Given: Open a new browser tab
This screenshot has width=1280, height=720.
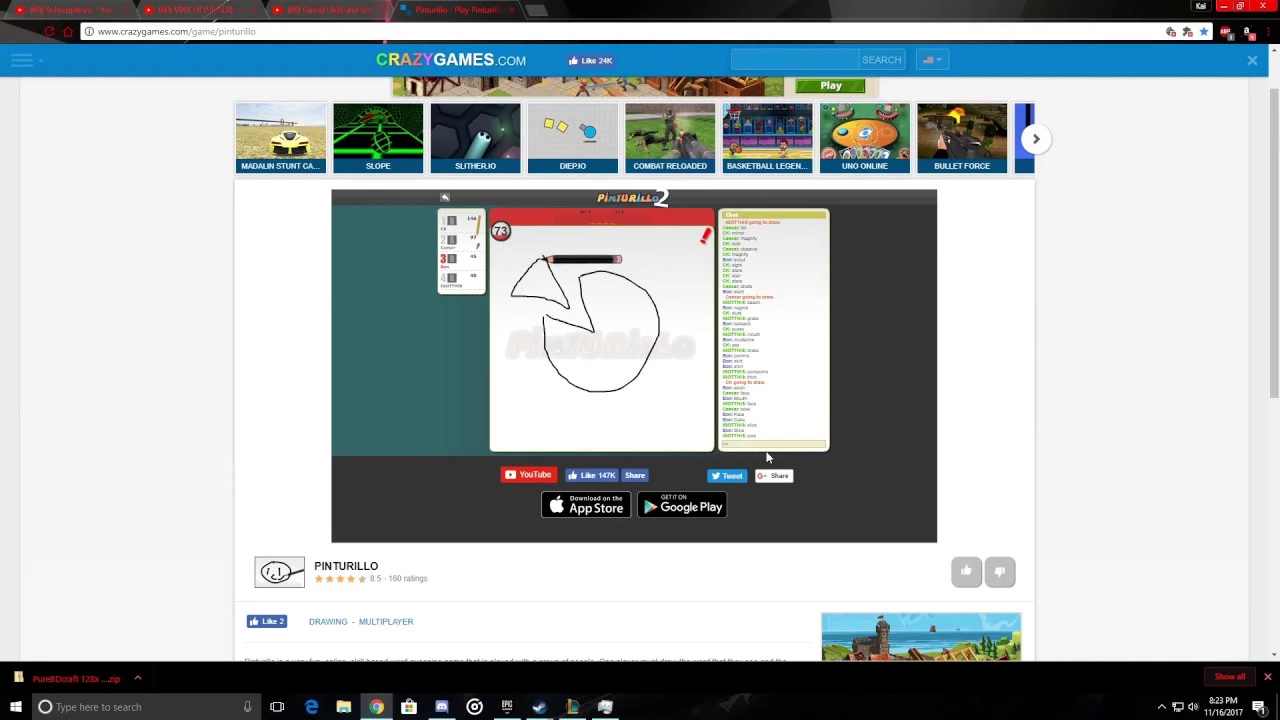Looking at the screenshot, I should pos(537,10).
